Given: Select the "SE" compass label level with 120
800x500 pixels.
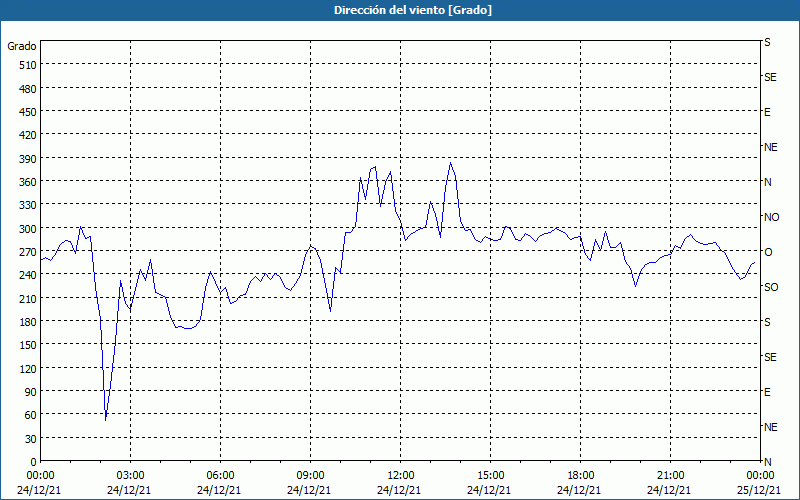Looking at the screenshot, I should click(x=770, y=357).
